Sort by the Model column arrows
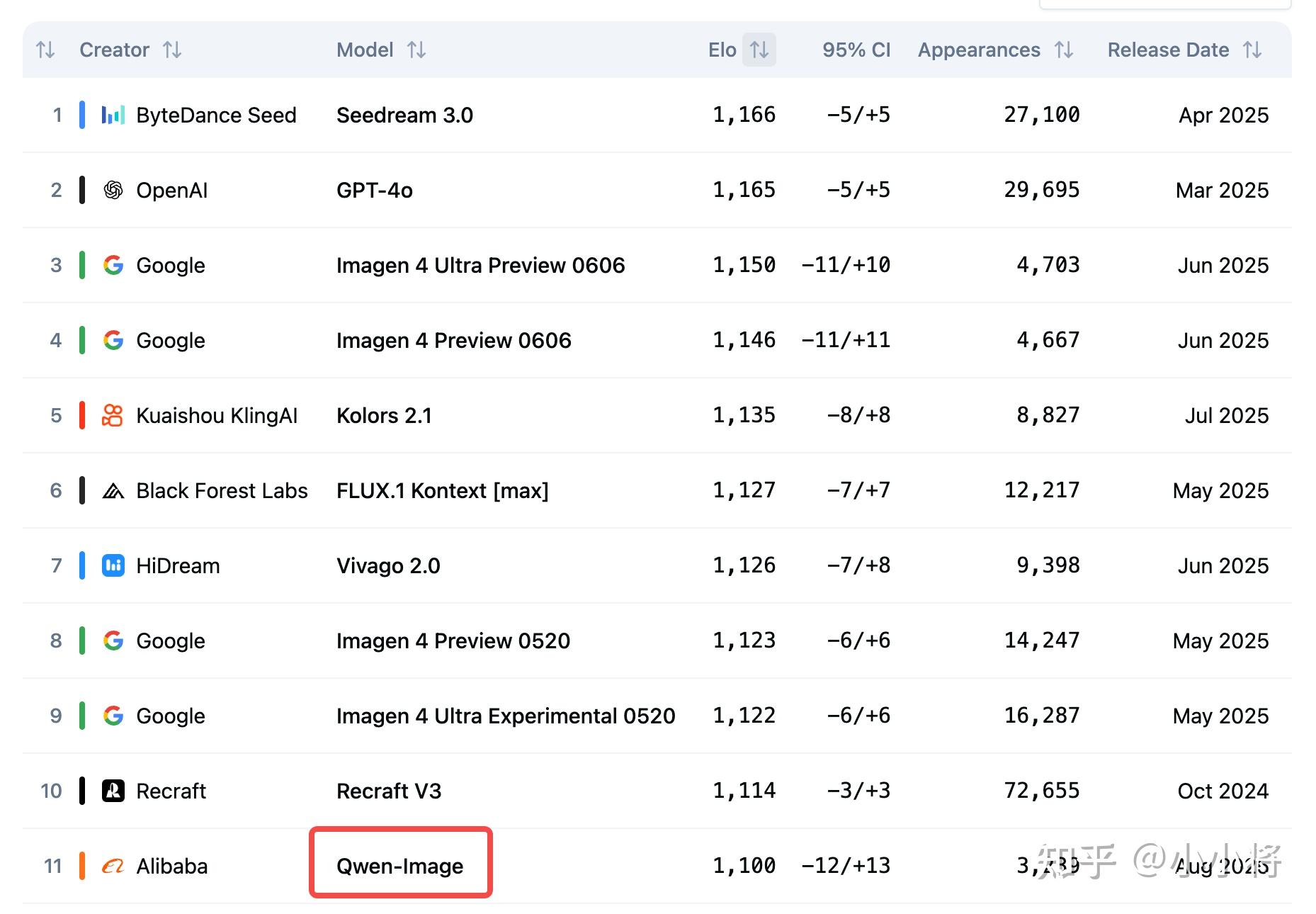The height and width of the screenshot is (914, 1316). click(416, 50)
